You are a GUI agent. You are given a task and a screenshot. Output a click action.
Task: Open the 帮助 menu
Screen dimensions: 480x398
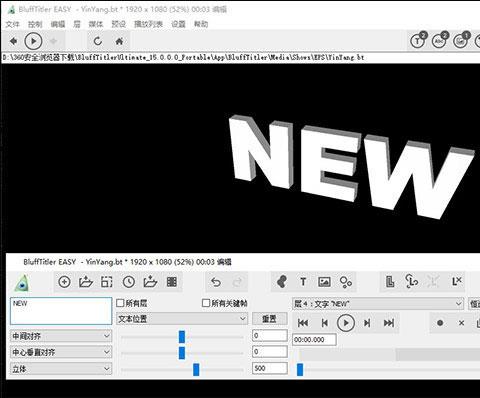coord(201,24)
